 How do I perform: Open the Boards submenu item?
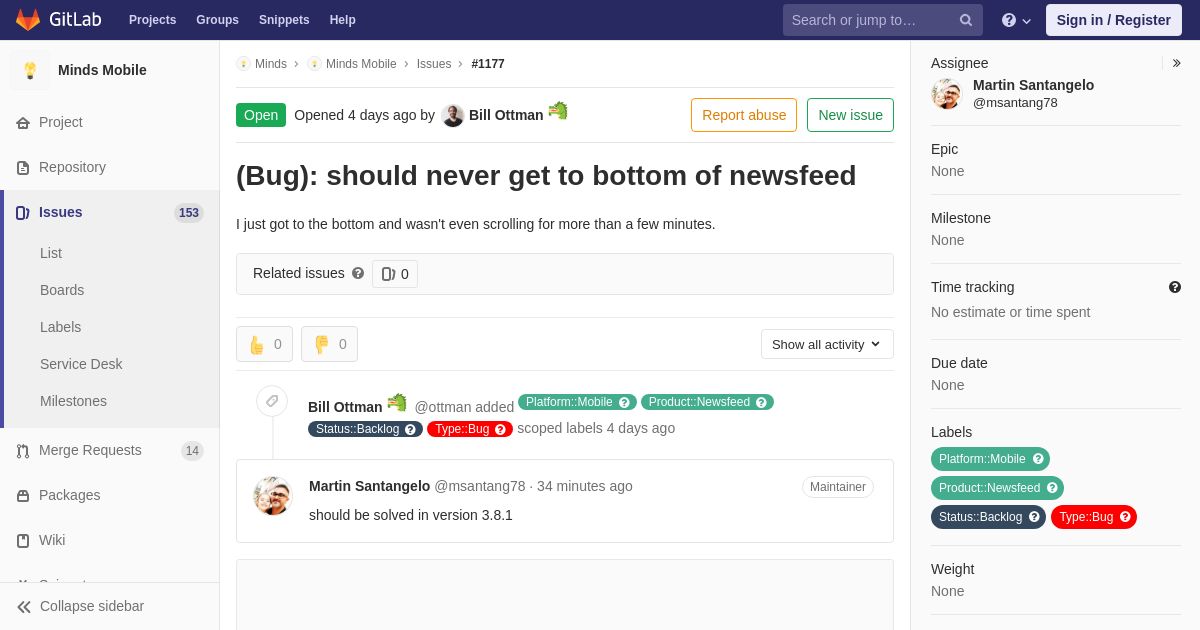point(62,290)
